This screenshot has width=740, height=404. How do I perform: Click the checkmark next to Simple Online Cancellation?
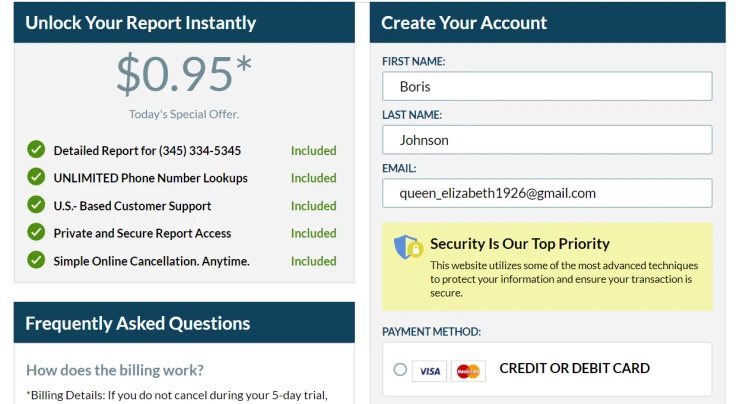[x=36, y=260]
